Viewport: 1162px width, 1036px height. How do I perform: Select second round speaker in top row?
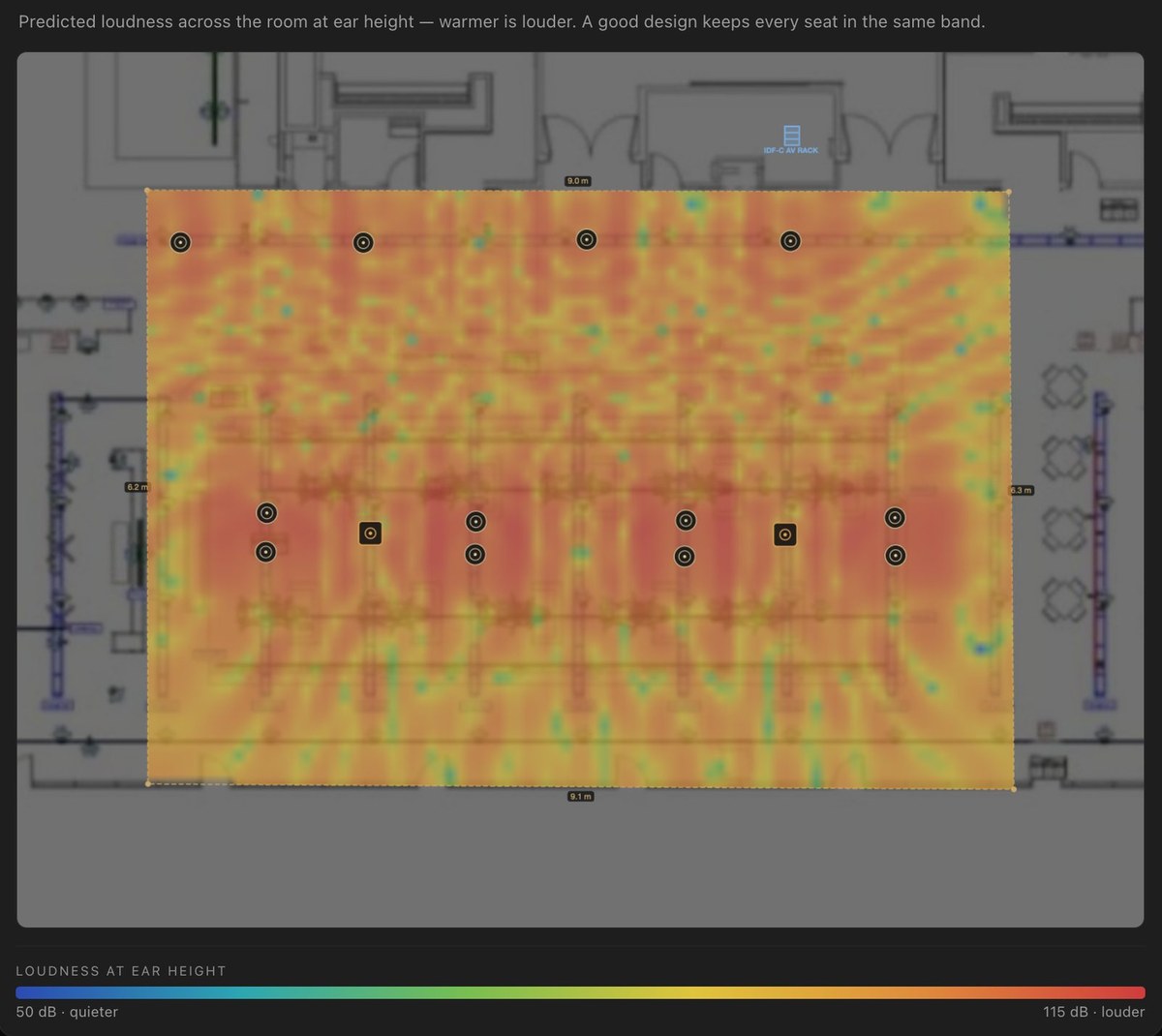pos(363,242)
